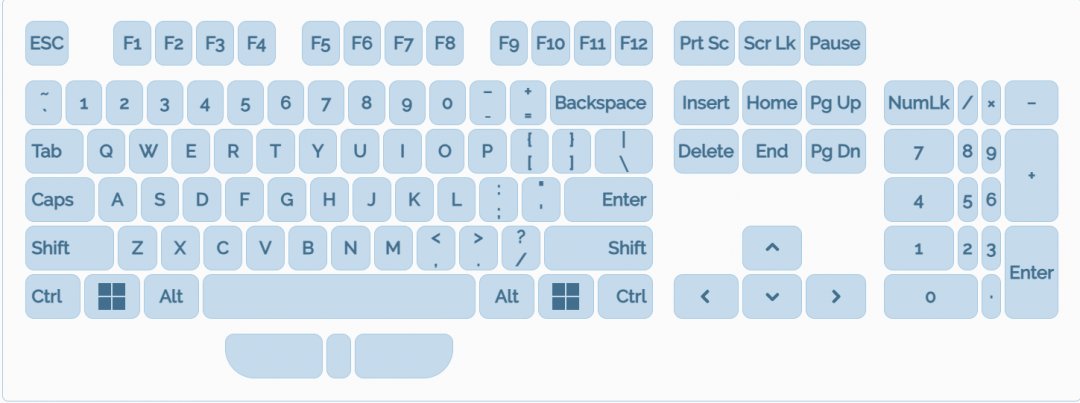Toggle the NumLk key
The height and width of the screenshot is (403, 1080).
pyautogui.click(x=918, y=103)
